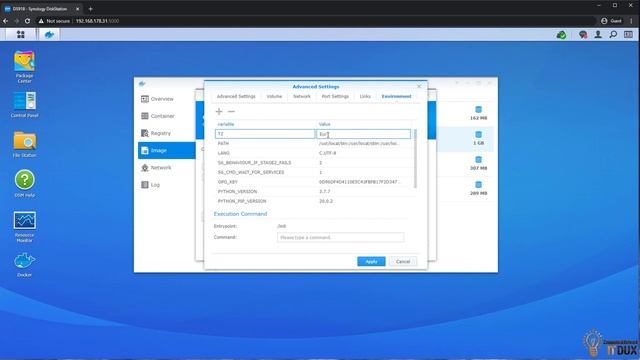Click the 1 GB image size icon
This screenshot has height=360, width=640.
pyautogui.click(x=478, y=134)
